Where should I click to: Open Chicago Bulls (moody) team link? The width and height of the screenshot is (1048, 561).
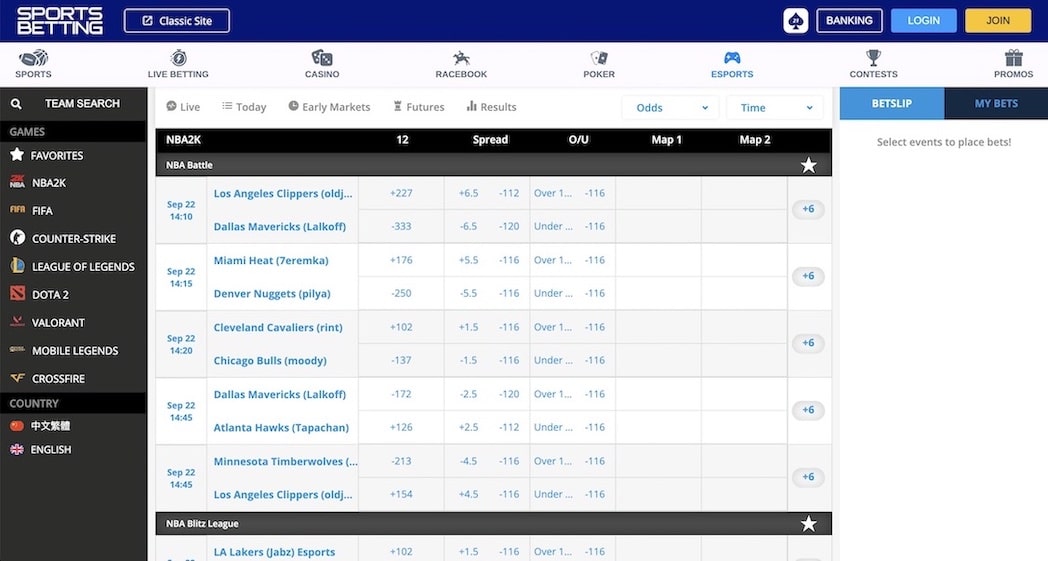pos(270,361)
